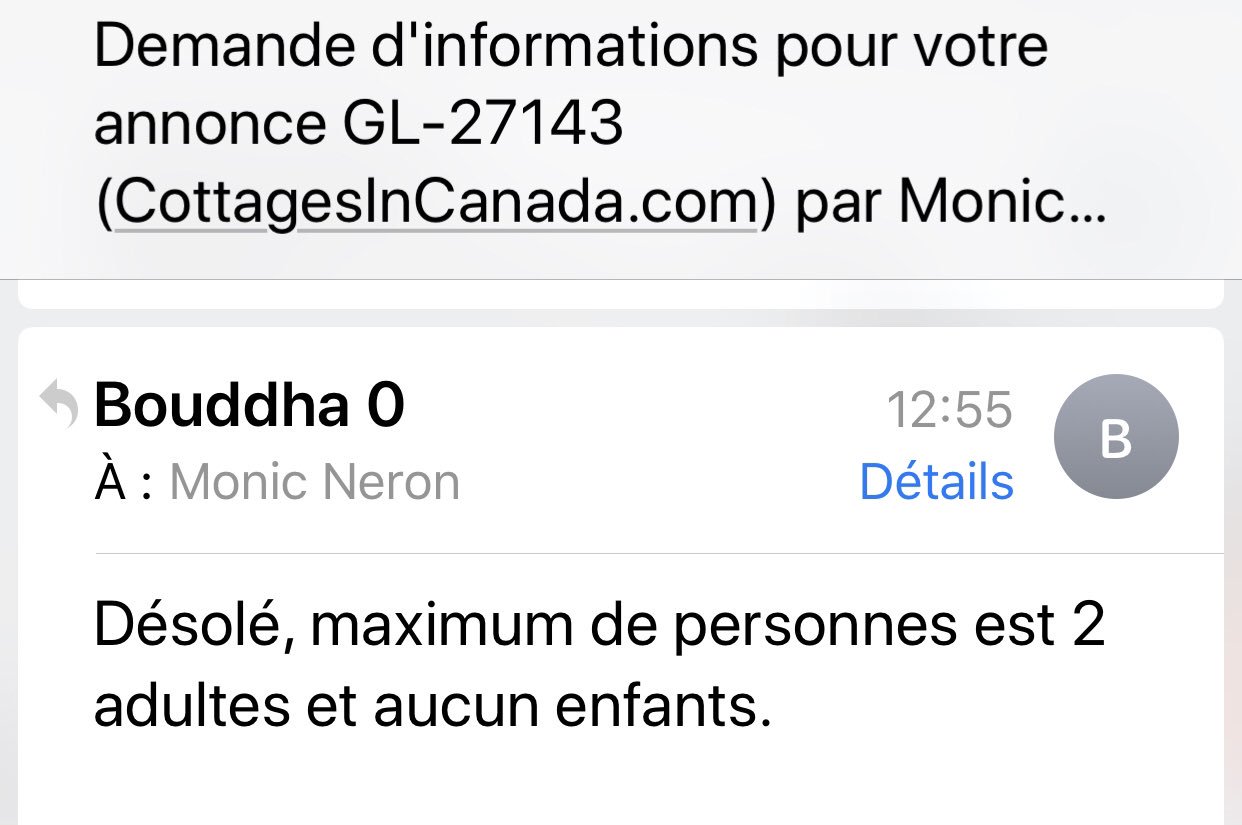The width and height of the screenshot is (1242, 825).
Task: Tap "adultes et aucun enfants" line
Action: (x=433, y=706)
